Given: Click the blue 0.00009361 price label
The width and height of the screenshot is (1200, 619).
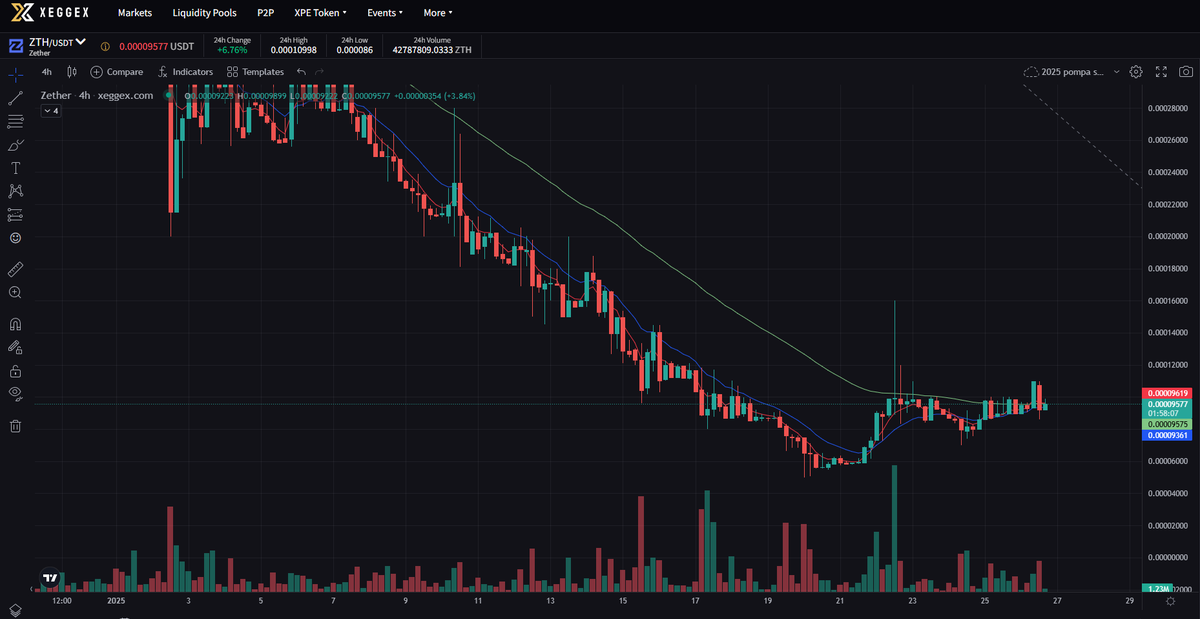Looking at the screenshot, I should coord(1165,435).
